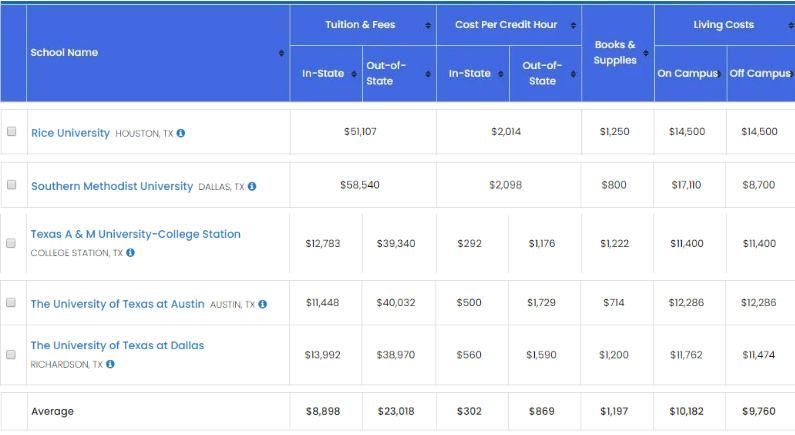Click UT Dallas off-campus cost $11,474

[759, 355]
